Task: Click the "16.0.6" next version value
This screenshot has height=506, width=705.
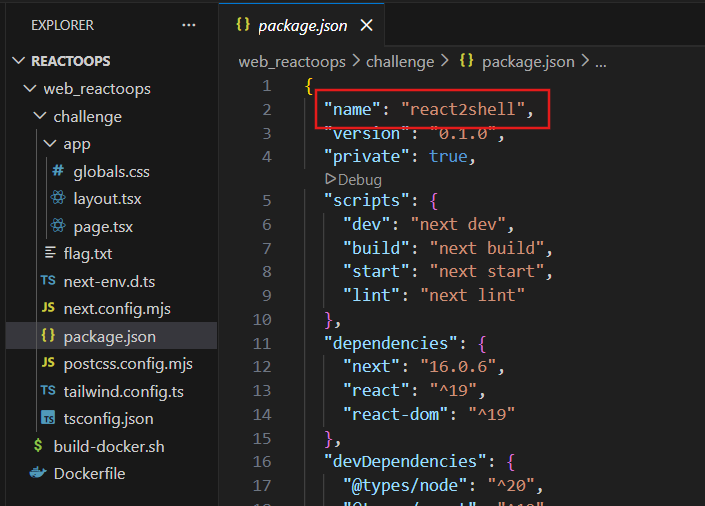Action: tap(458, 367)
